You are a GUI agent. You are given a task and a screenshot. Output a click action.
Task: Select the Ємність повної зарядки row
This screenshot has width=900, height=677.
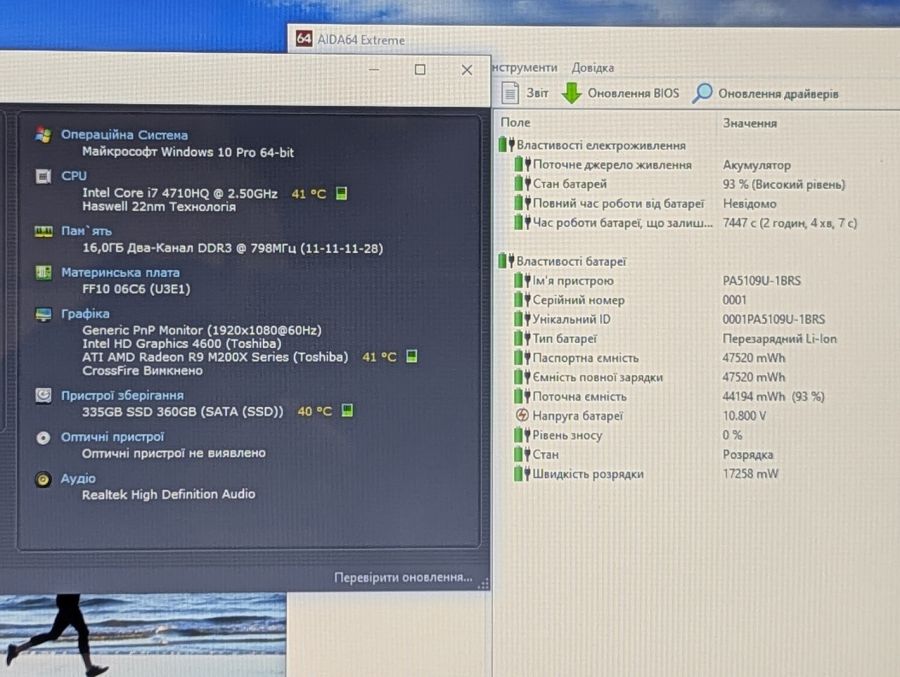tap(686, 377)
